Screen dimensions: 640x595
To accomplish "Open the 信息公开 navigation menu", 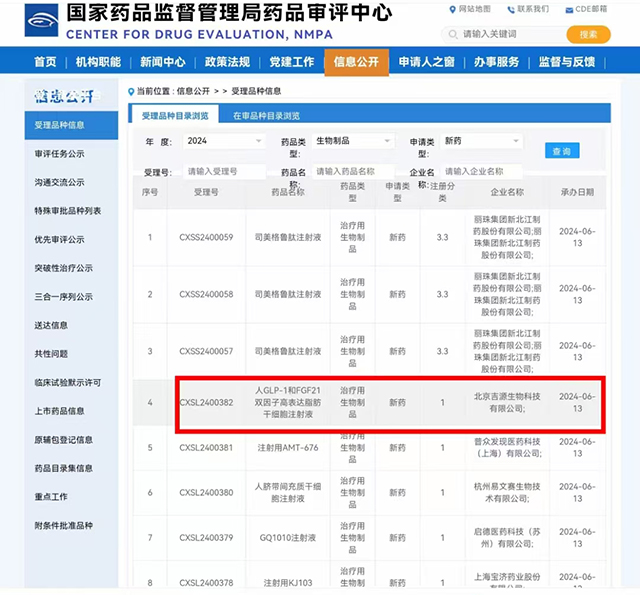I will 356,62.
